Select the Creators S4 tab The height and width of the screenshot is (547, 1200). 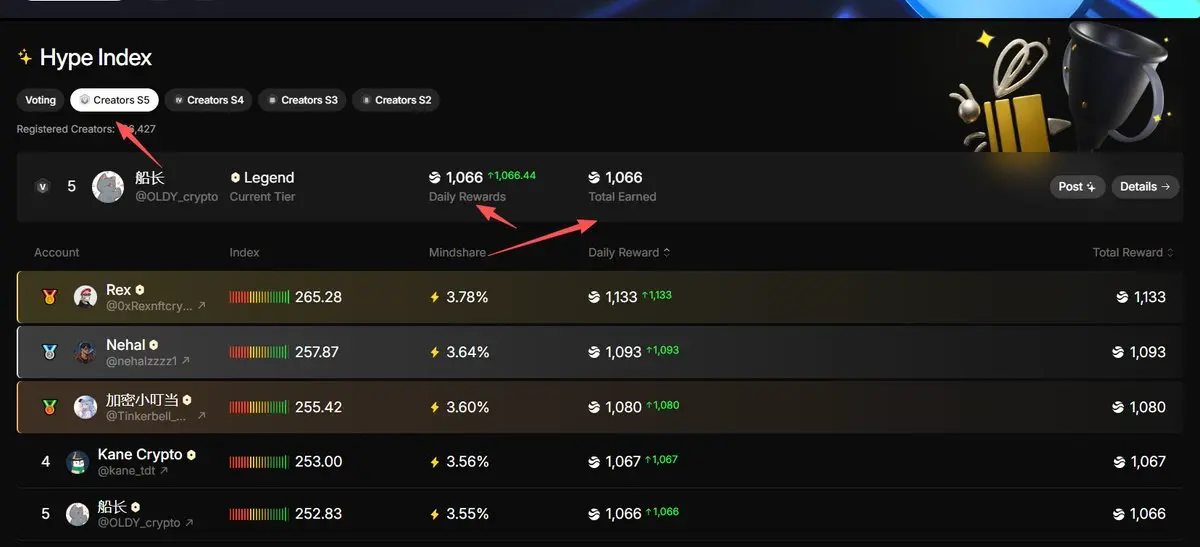tap(208, 100)
